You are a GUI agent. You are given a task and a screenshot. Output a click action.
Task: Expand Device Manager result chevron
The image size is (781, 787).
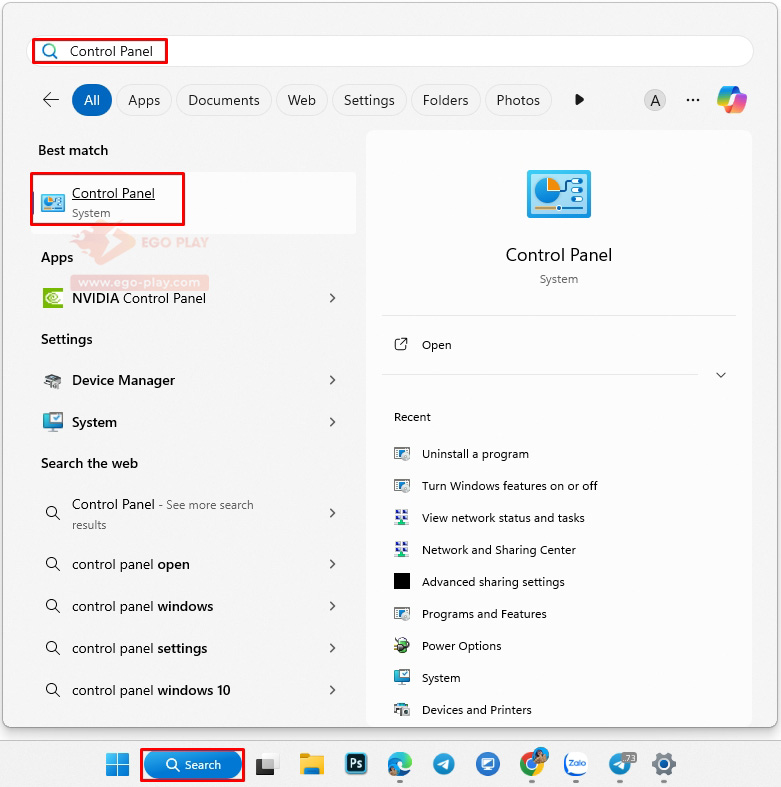(332, 380)
